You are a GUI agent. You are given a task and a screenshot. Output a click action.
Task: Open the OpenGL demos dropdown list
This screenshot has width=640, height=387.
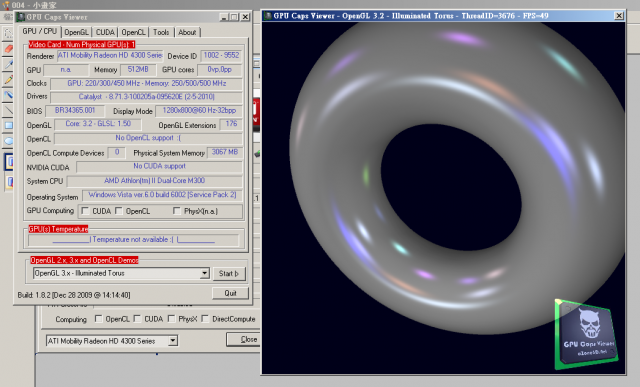[x=204, y=273]
